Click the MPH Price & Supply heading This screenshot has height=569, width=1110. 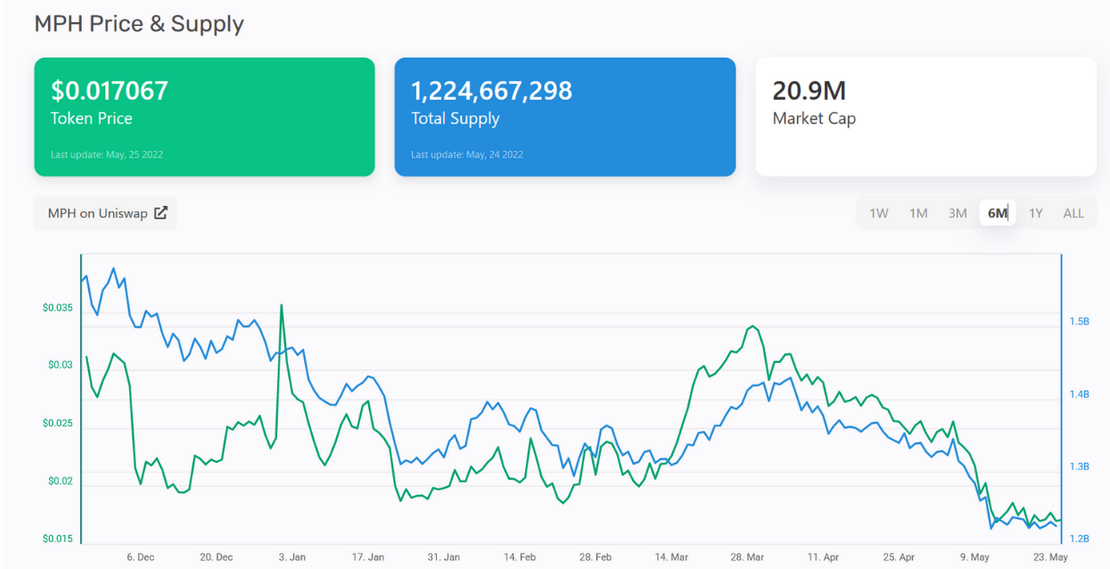139,23
